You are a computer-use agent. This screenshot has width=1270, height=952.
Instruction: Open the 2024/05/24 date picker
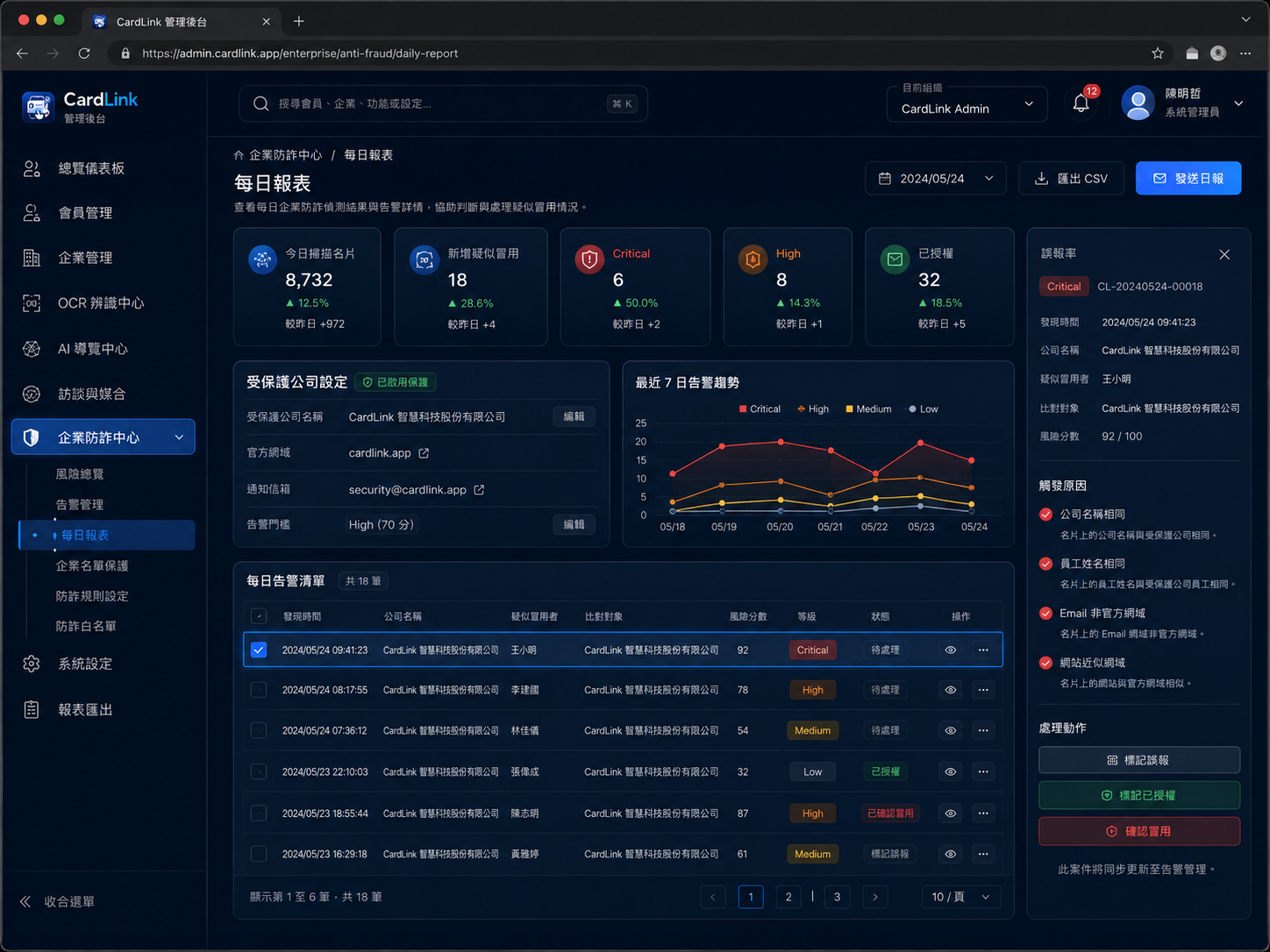tap(936, 179)
